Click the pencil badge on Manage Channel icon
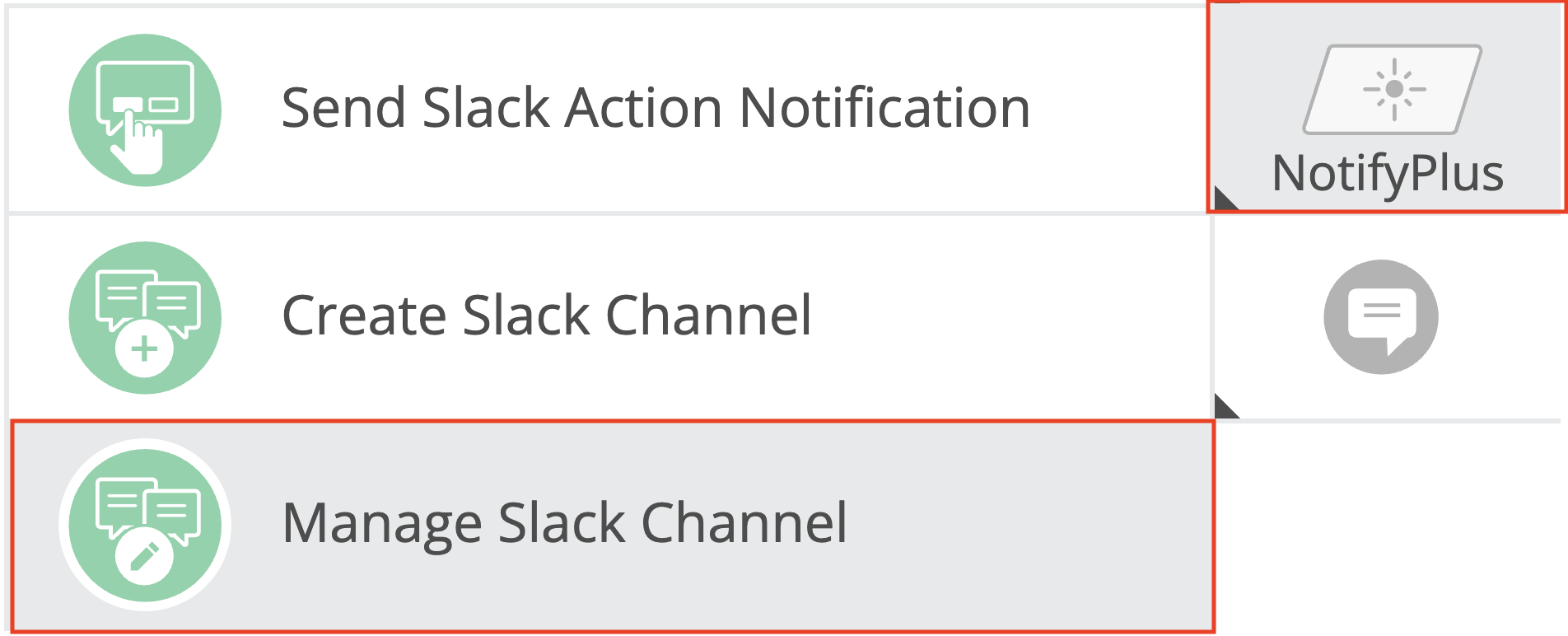The image size is (1568, 636). click(144, 556)
